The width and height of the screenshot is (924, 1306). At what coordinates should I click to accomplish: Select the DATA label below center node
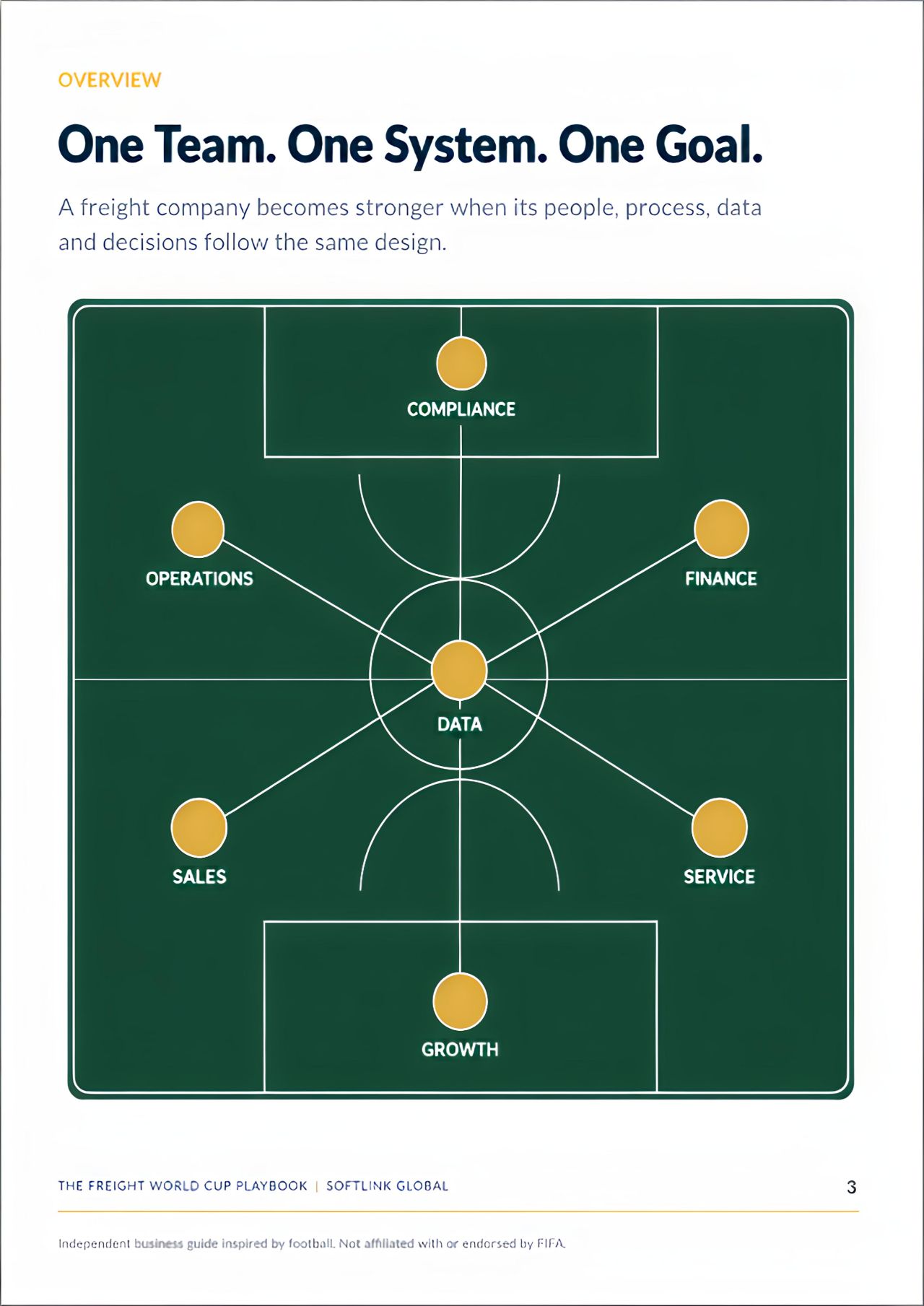pyautogui.click(x=460, y=724)
